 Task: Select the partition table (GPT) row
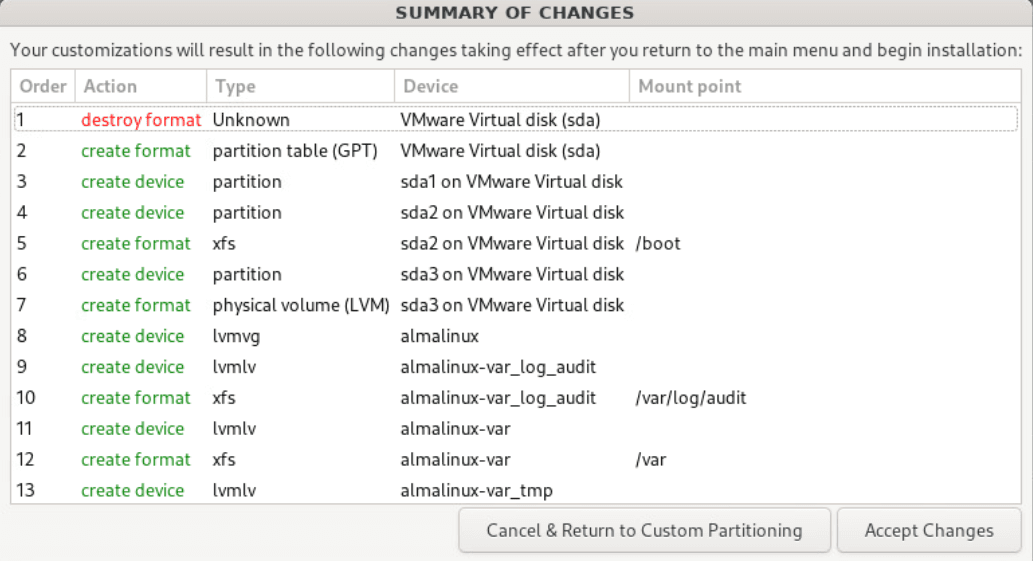click(x=516, y=151)
